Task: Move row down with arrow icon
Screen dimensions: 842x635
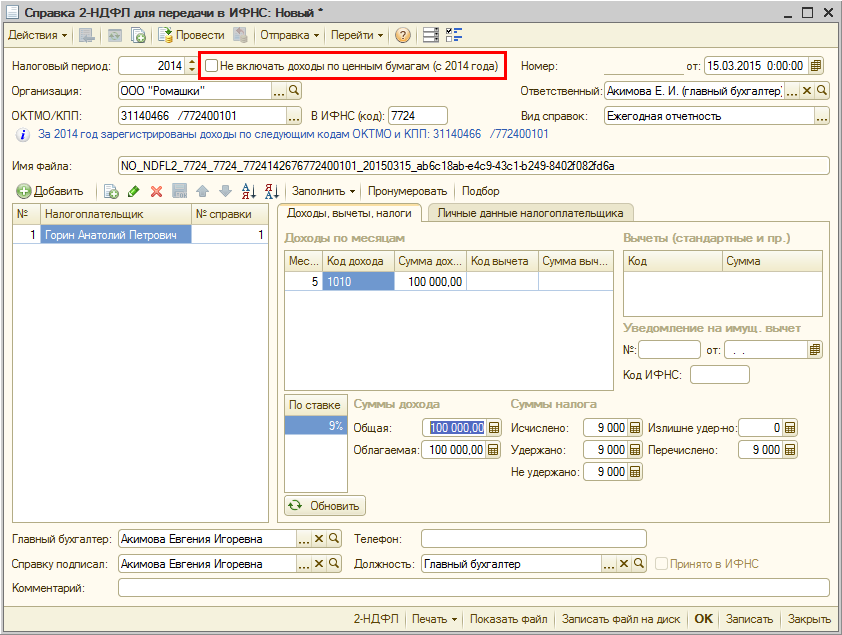Action: pos(225,192)
